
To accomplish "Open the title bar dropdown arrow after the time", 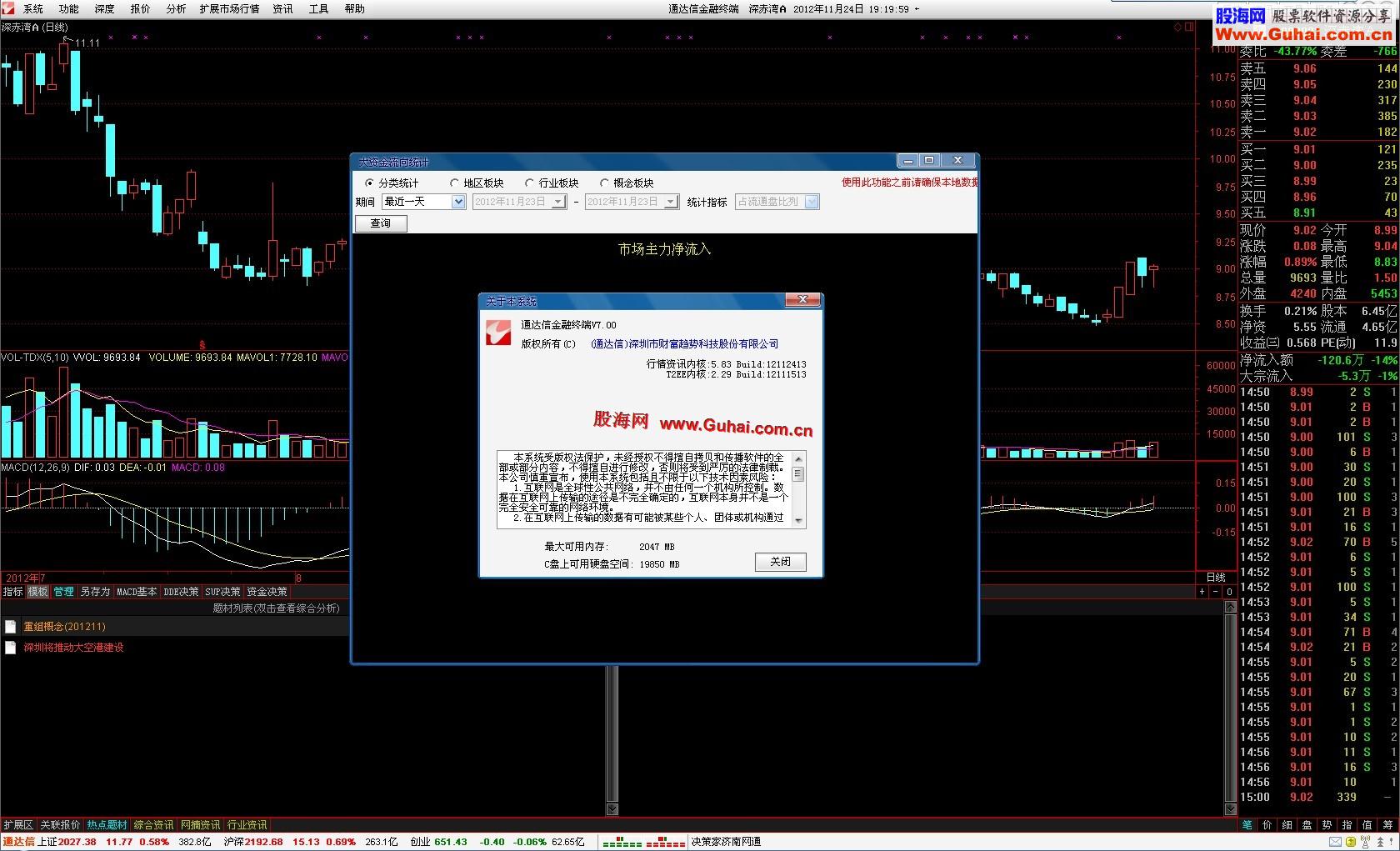I will 917,9.
